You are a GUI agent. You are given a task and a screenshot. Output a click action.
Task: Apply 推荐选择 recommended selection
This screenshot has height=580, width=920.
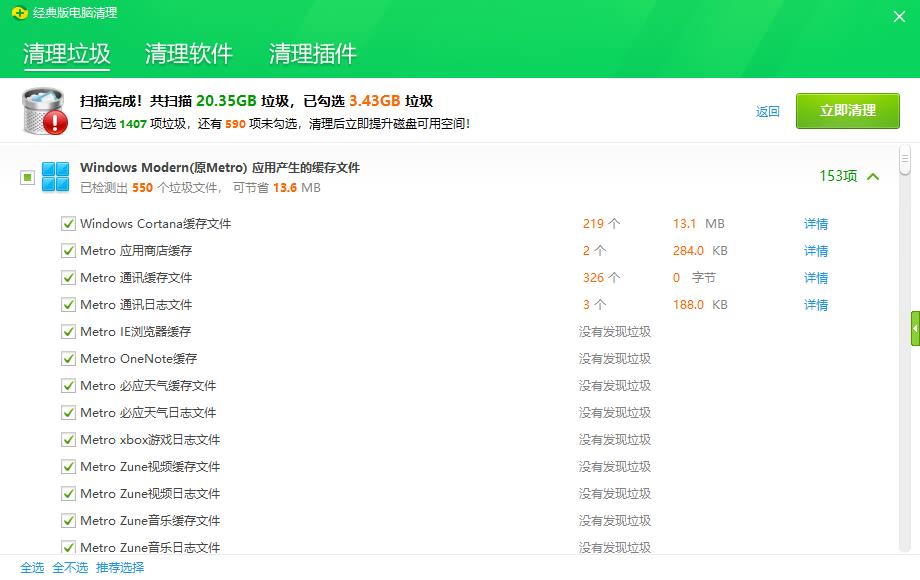tap(120, 567)
